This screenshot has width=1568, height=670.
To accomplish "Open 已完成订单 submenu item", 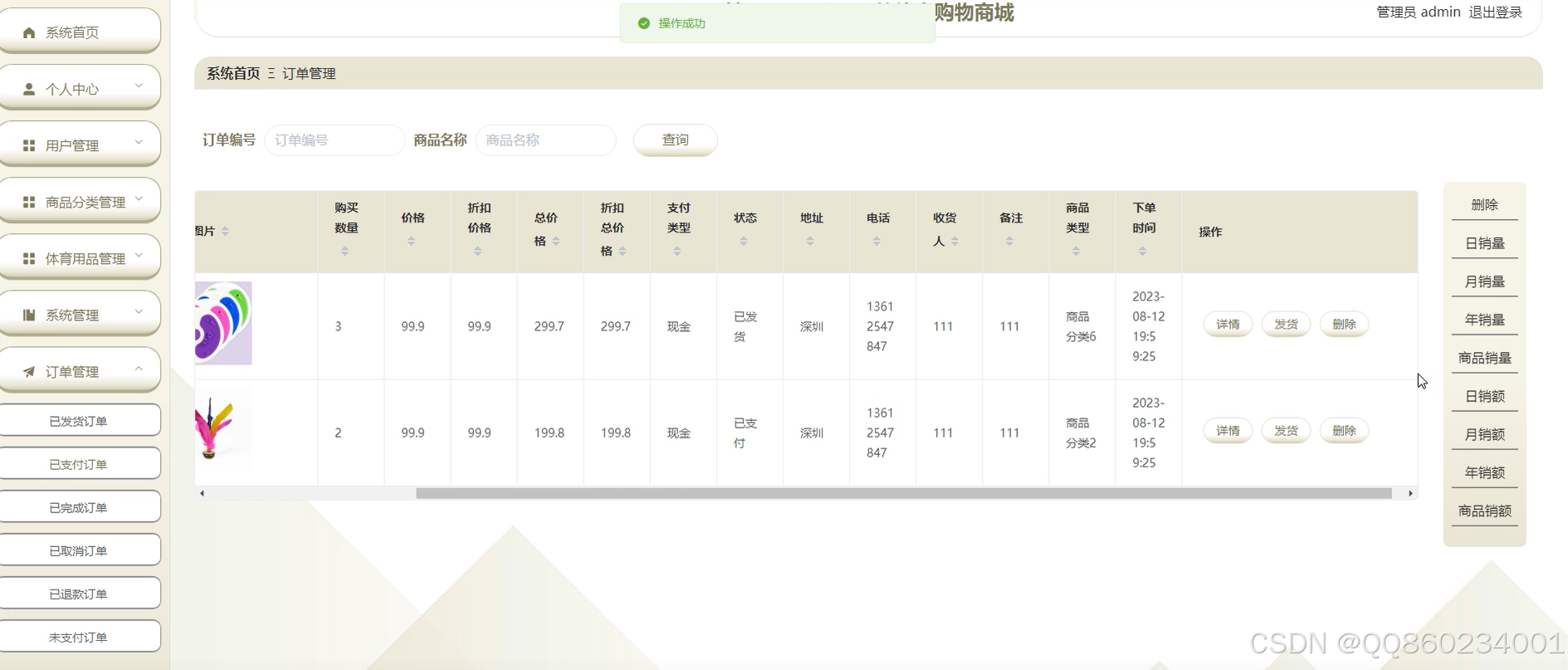I will (x=79, y=506).
